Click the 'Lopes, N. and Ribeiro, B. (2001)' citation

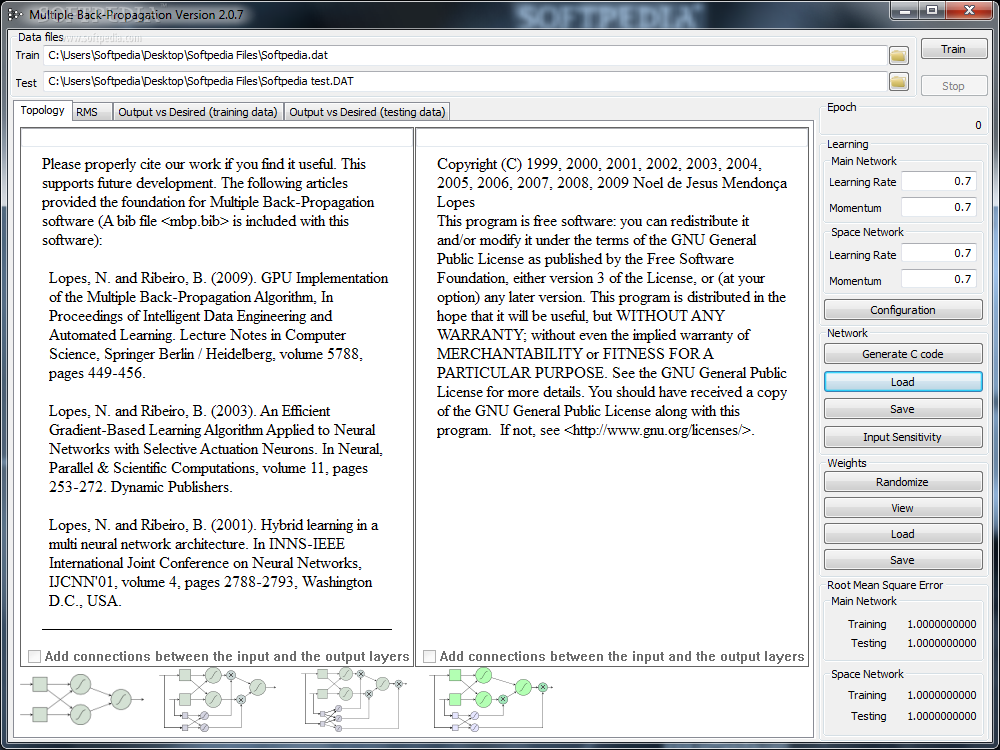tap(214, 563)
